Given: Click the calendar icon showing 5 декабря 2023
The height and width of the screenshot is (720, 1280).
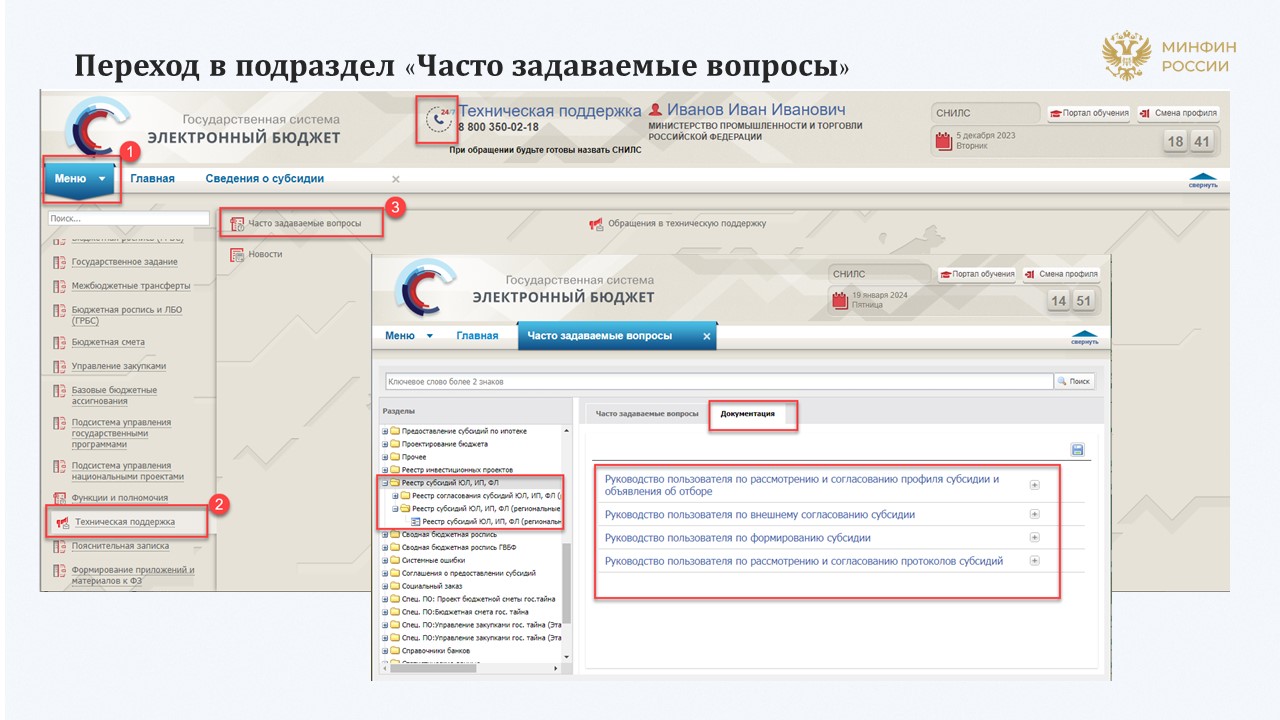Looking at the screenshot, I should pos(943,141).
